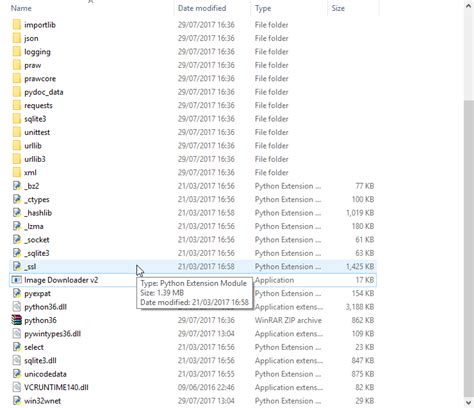Select the unittest file name
Screen dimensions: 474x408
tap(37, 132)
